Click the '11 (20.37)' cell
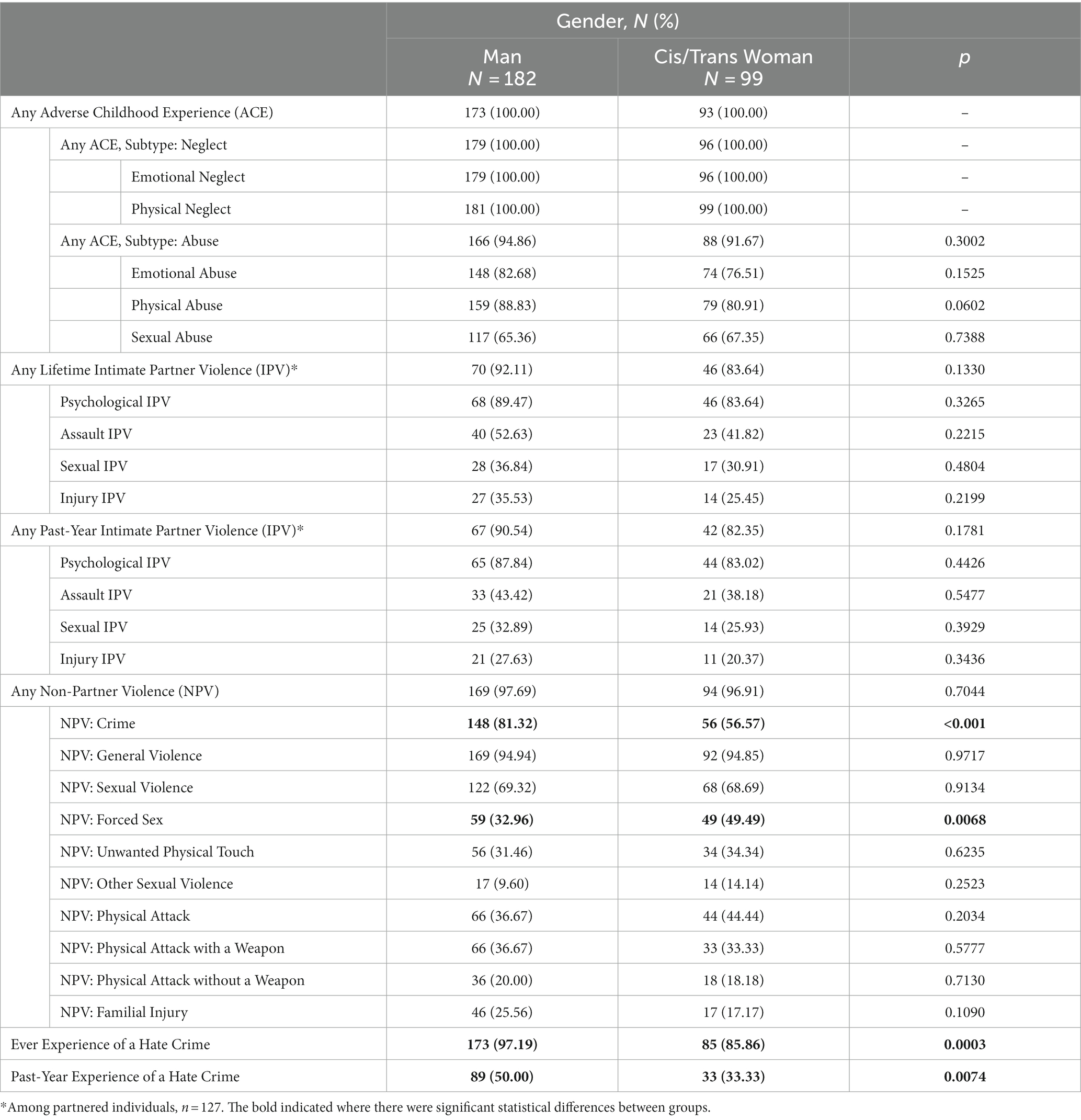The image size is (1081, 1120). (x=733, y=659)
